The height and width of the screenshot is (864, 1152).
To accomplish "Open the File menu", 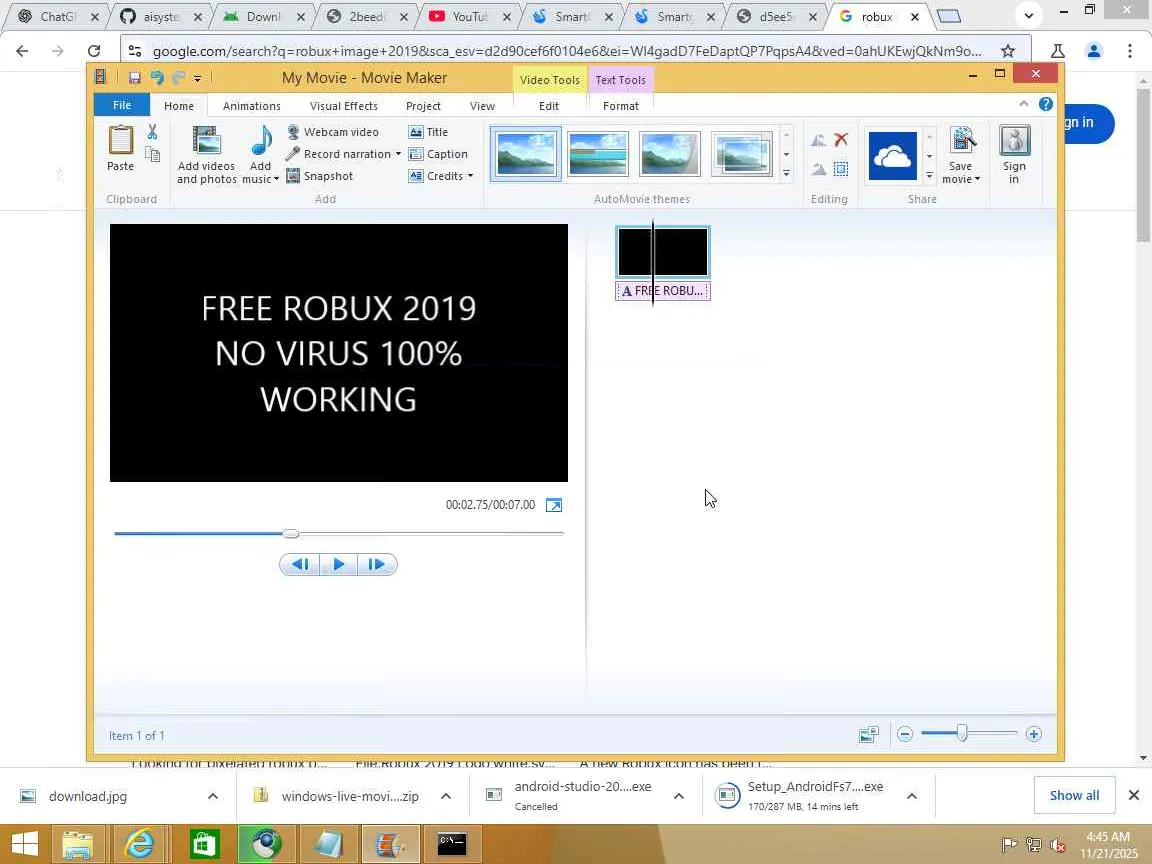I will click(122, 105).
